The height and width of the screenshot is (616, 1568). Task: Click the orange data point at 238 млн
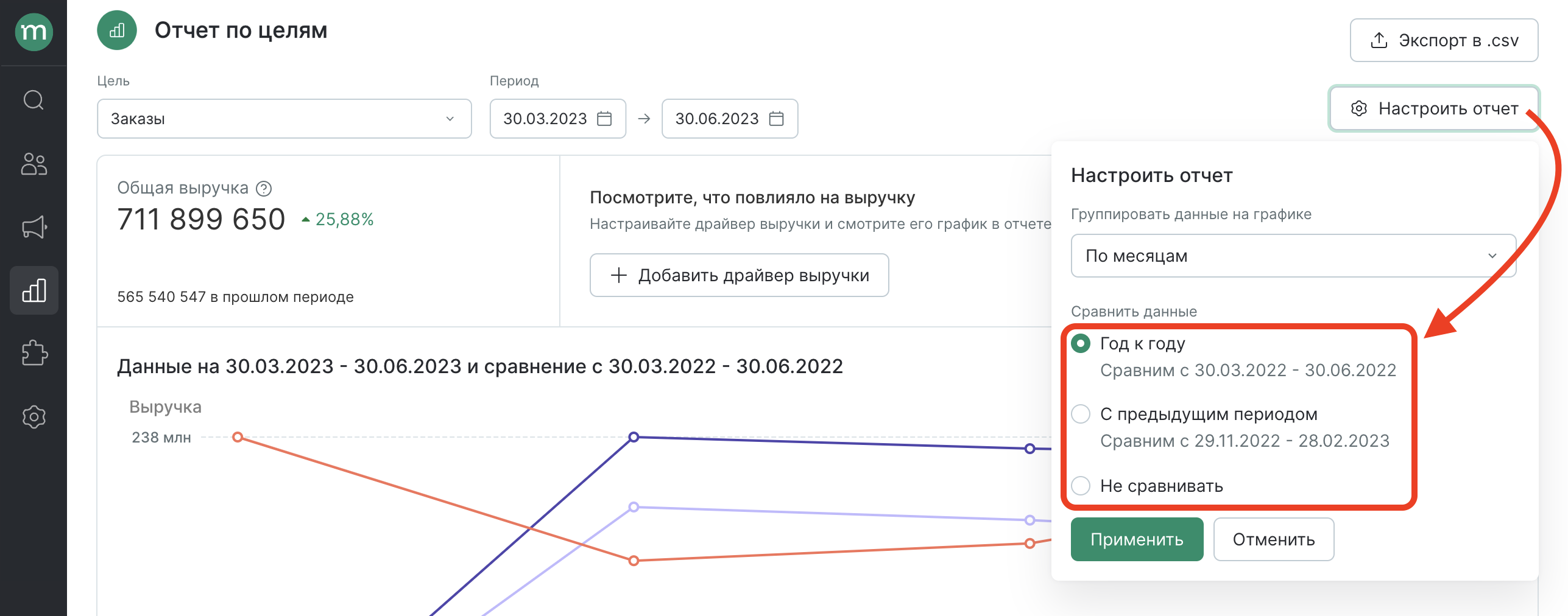tap(238, 437)
